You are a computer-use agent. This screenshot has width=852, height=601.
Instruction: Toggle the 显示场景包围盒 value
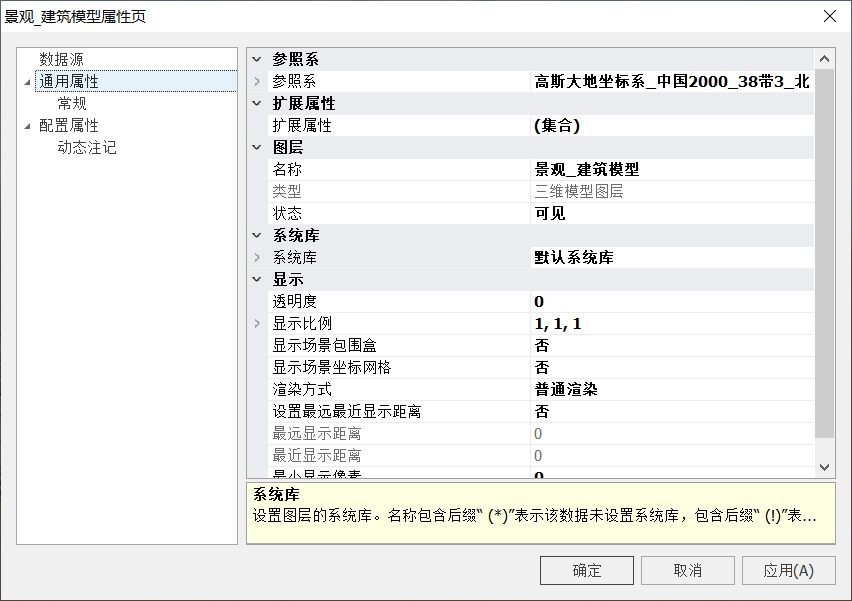[670, 346]
